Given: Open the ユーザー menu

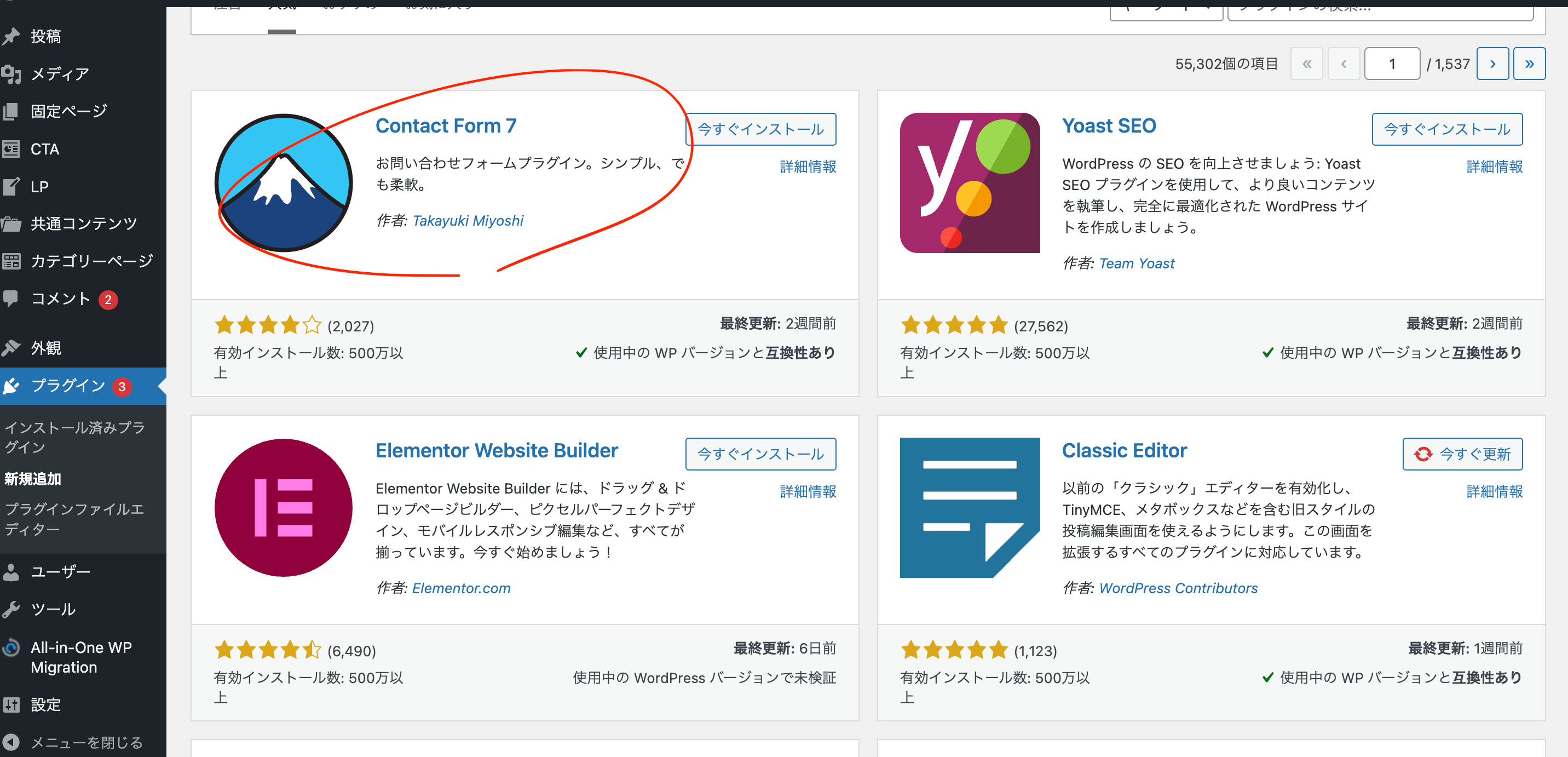Looking at the screenshot, I should (x=83, y=572).
